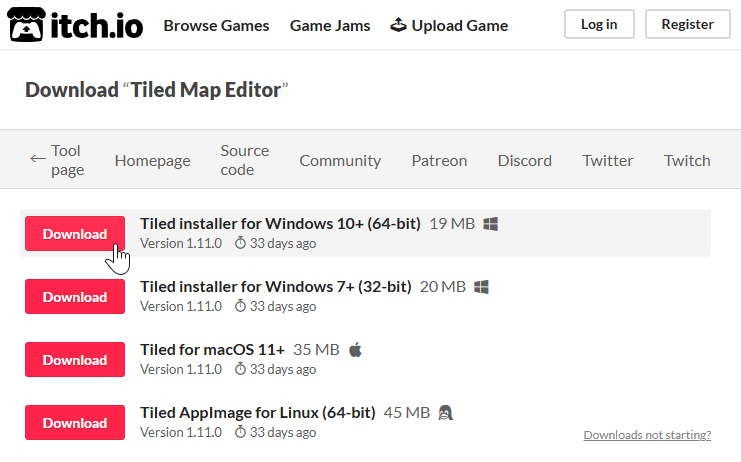Click 'Version 1.11.0' in Windows 10+ row
Image resolution: width=741 pixels, height=462 pixels.
click(181, 243)
